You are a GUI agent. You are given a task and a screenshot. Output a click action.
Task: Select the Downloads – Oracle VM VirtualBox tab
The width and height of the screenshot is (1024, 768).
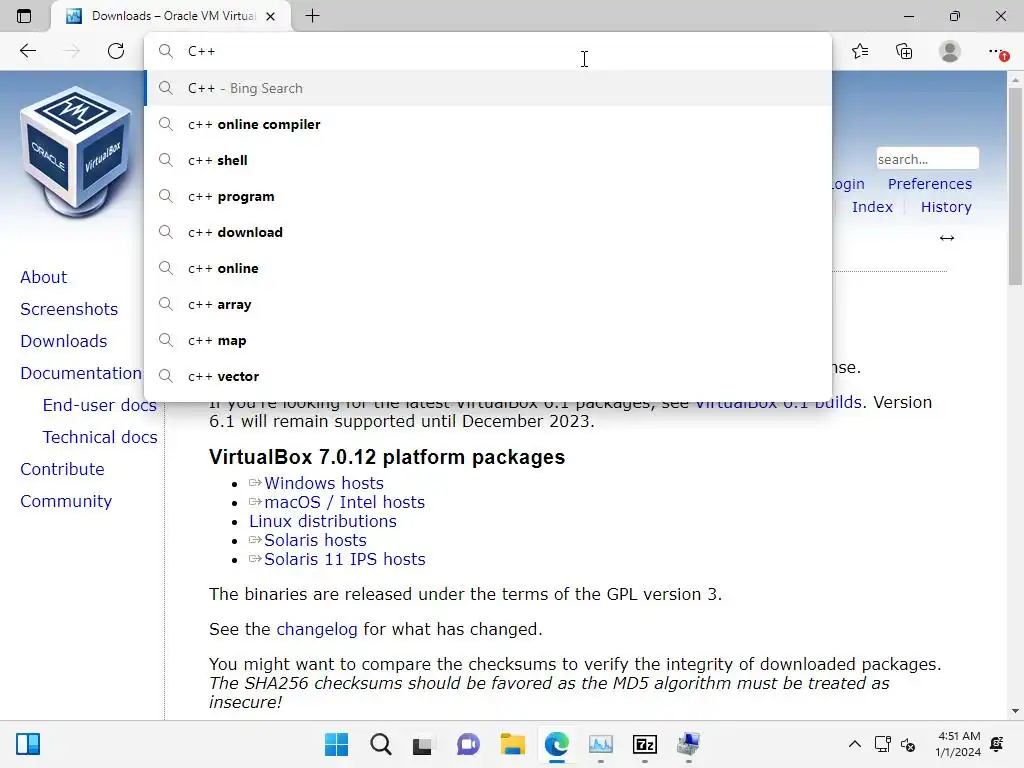pos(171,16)
